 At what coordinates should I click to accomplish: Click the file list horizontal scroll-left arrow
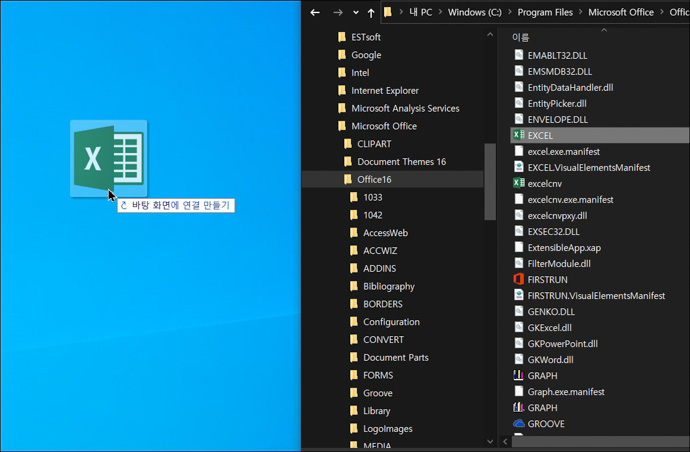tap(505, 441)
